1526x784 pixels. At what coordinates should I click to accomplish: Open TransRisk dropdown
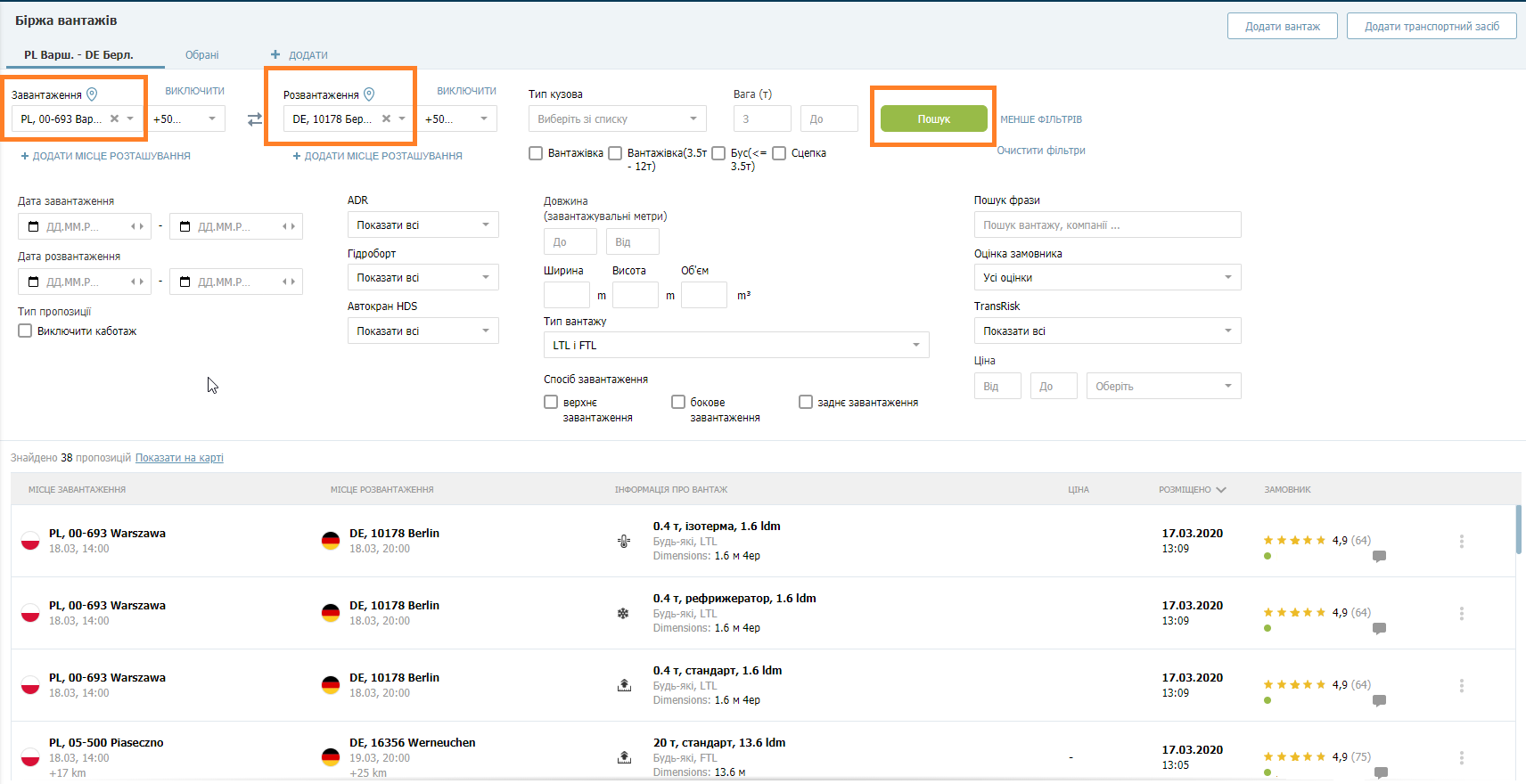coord(1108,331)
